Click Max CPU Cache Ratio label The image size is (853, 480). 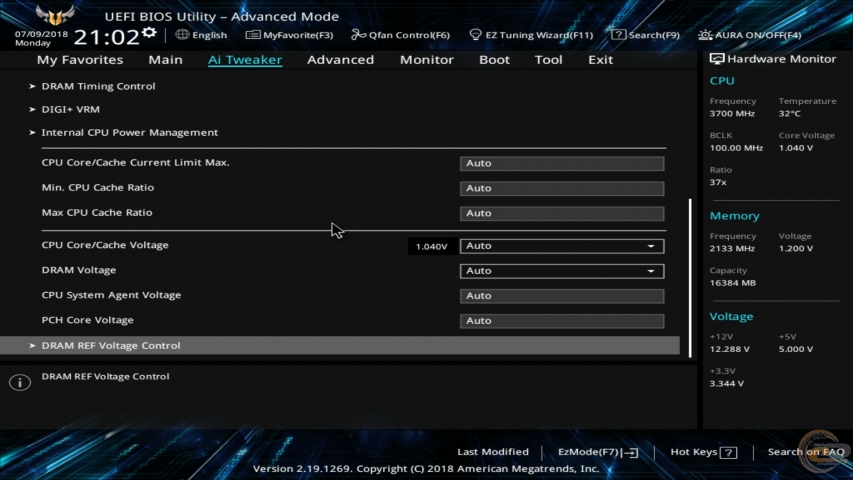pos(97,212)
